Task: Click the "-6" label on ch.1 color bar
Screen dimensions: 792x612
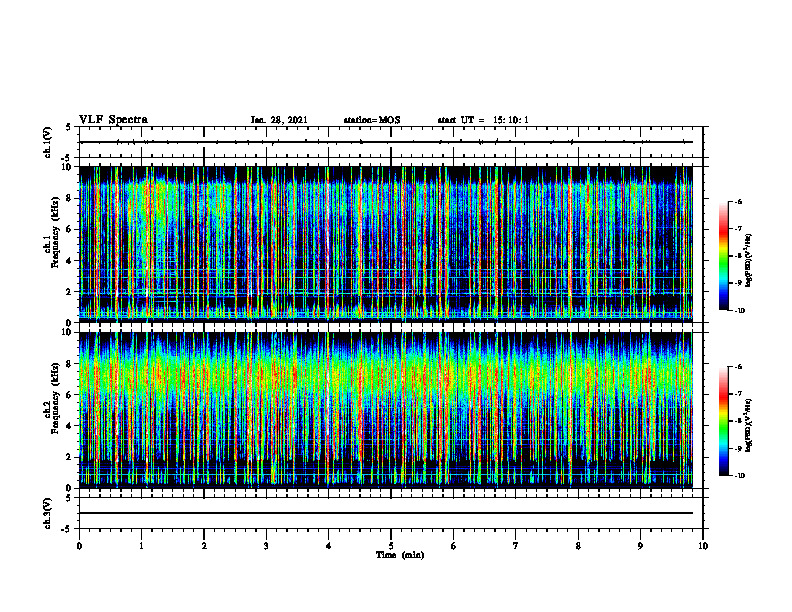Action: tap(737, 201)
